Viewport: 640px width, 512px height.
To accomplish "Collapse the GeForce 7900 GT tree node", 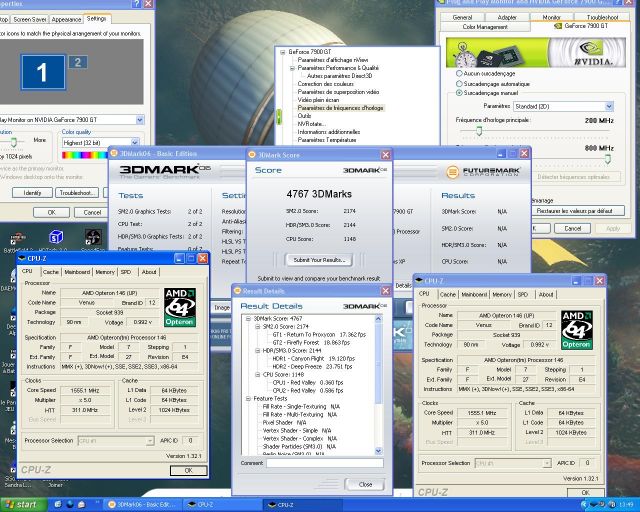I will [282, 52].
